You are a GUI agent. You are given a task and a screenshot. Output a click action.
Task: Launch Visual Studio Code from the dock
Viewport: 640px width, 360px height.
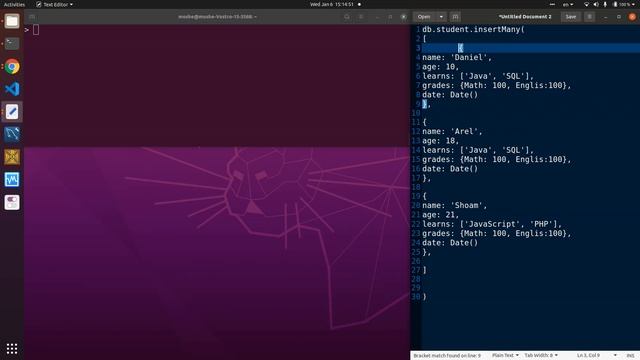tap(12, 89)
